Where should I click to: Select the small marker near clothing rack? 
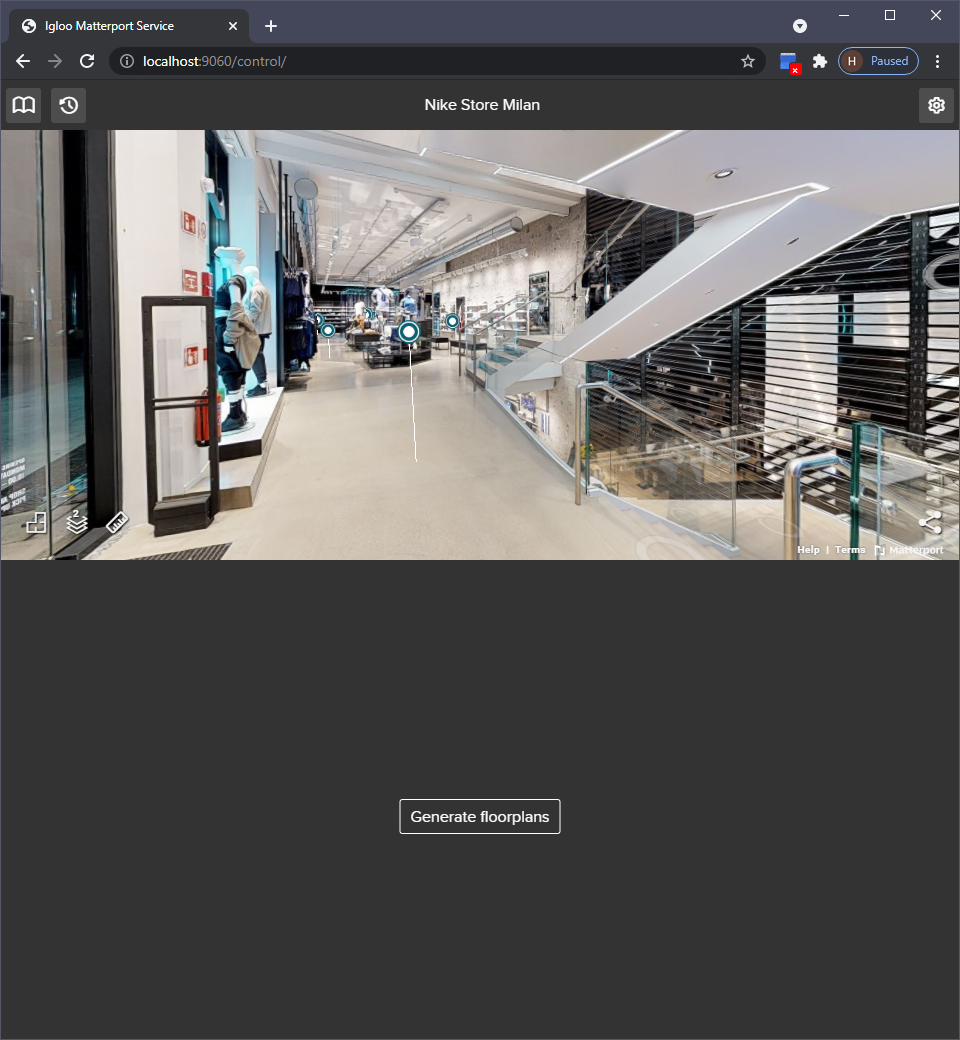(327, 330)
